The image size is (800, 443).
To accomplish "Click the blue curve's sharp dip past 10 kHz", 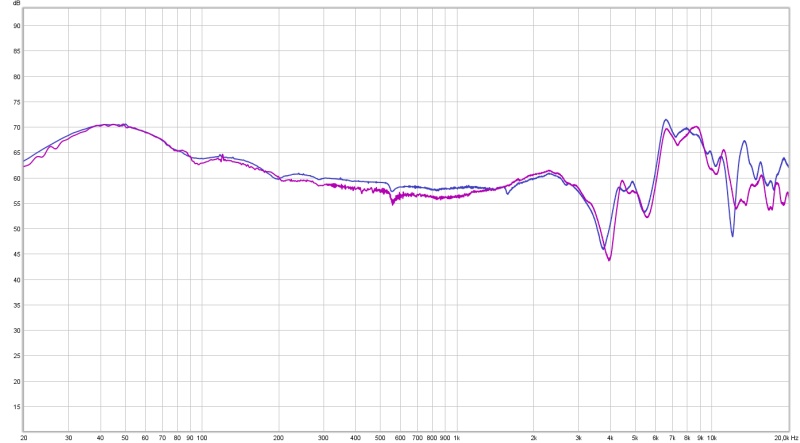I will tap(732, 236).
